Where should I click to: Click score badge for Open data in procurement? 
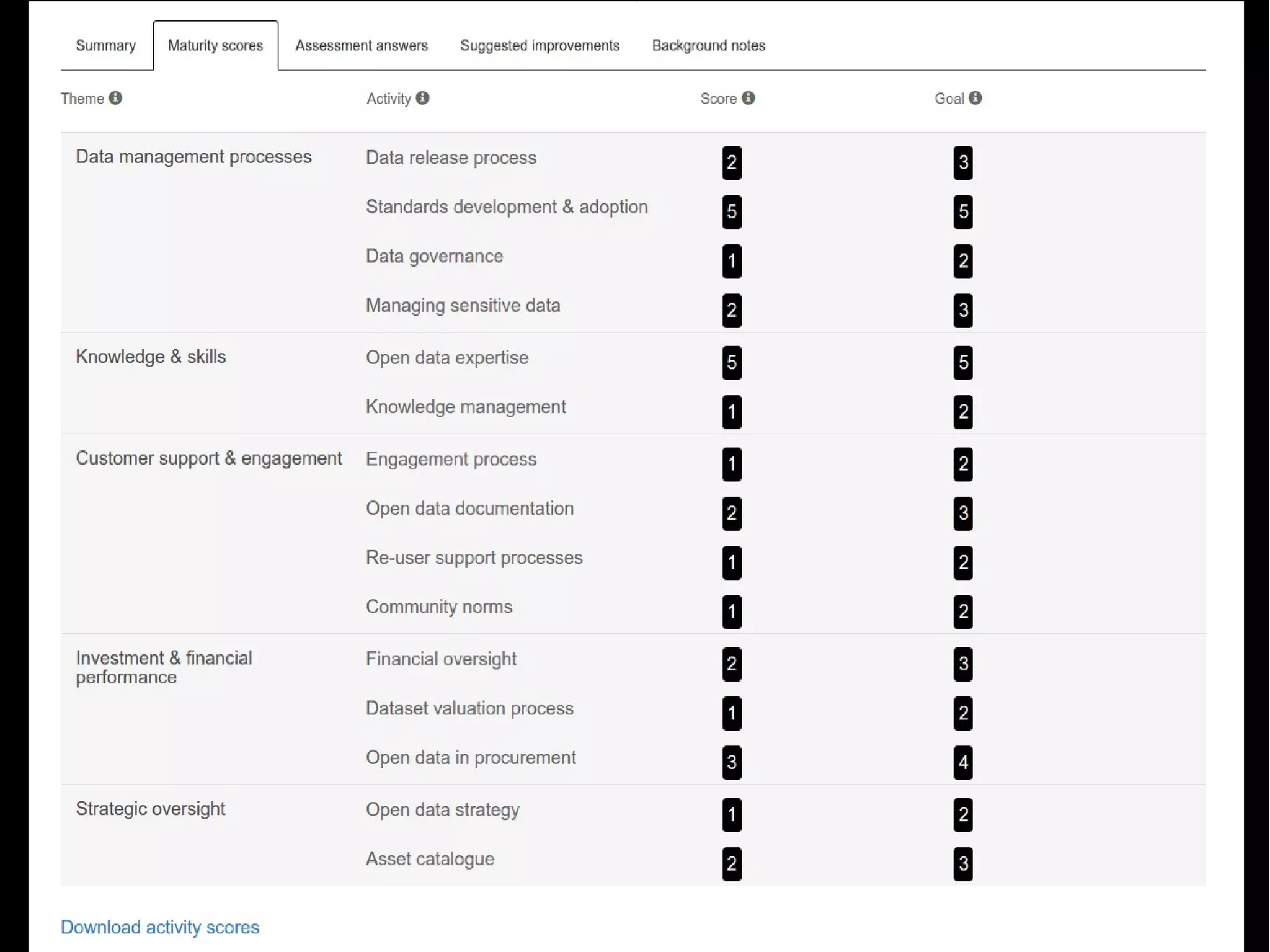732,762
